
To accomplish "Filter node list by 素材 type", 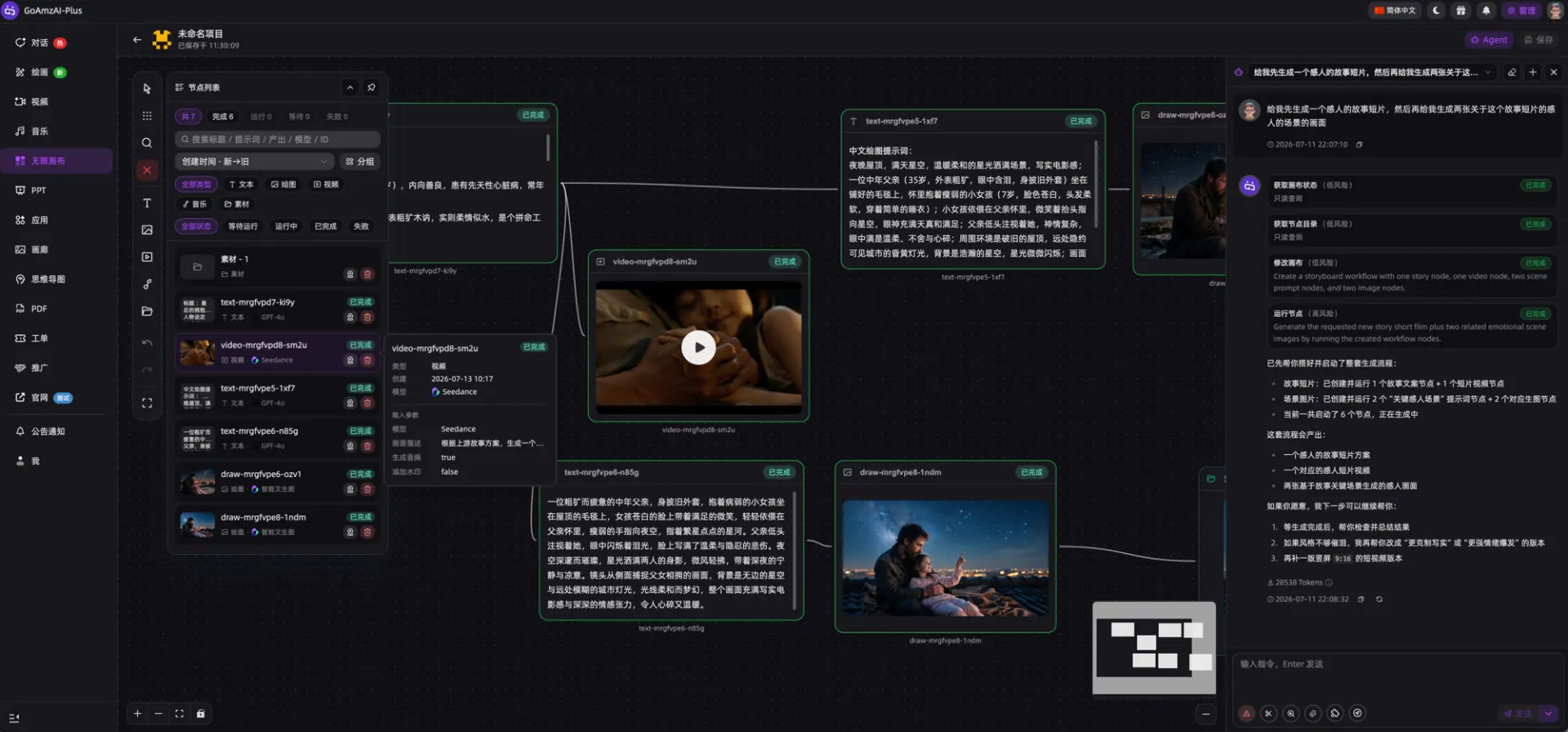I will pos(237,204).
